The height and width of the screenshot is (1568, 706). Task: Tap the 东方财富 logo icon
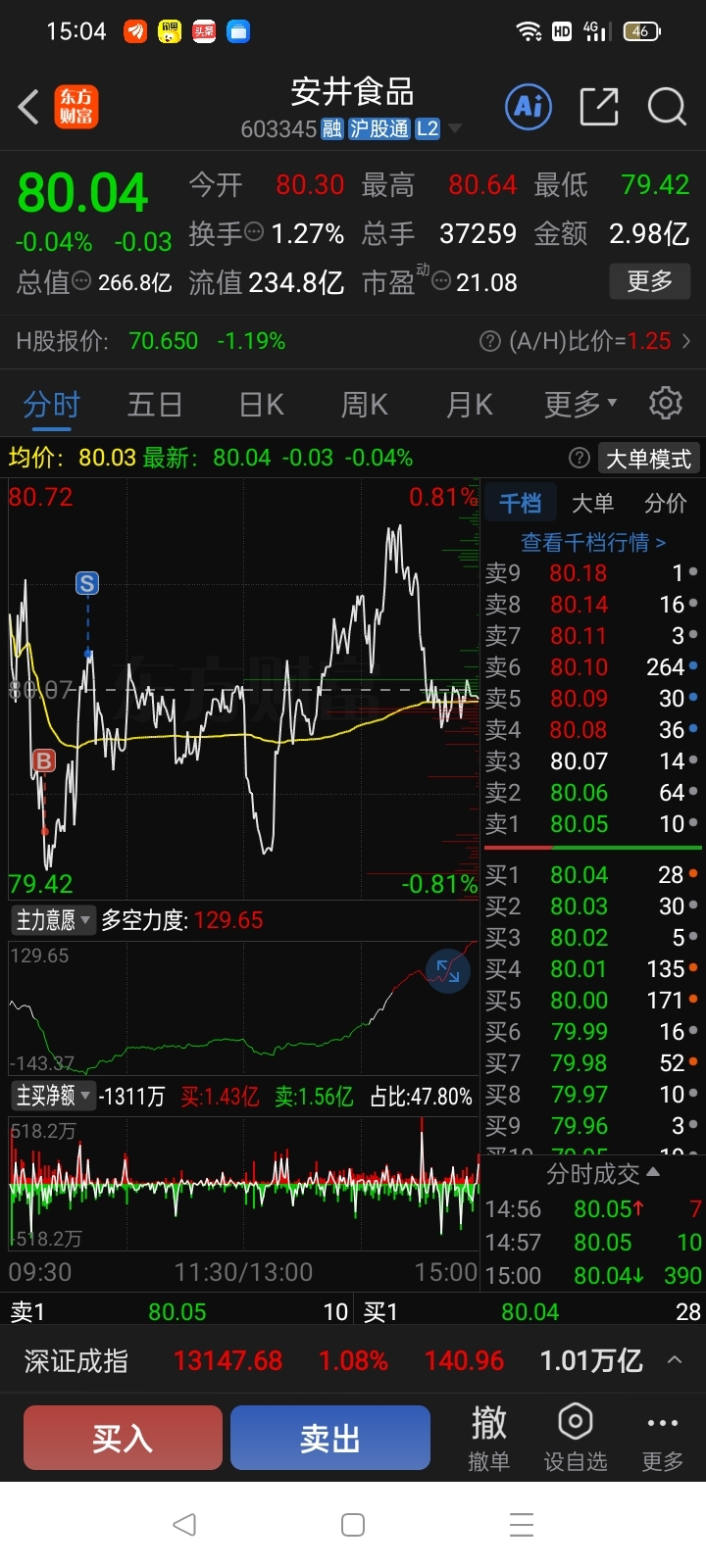pos(76,108)
